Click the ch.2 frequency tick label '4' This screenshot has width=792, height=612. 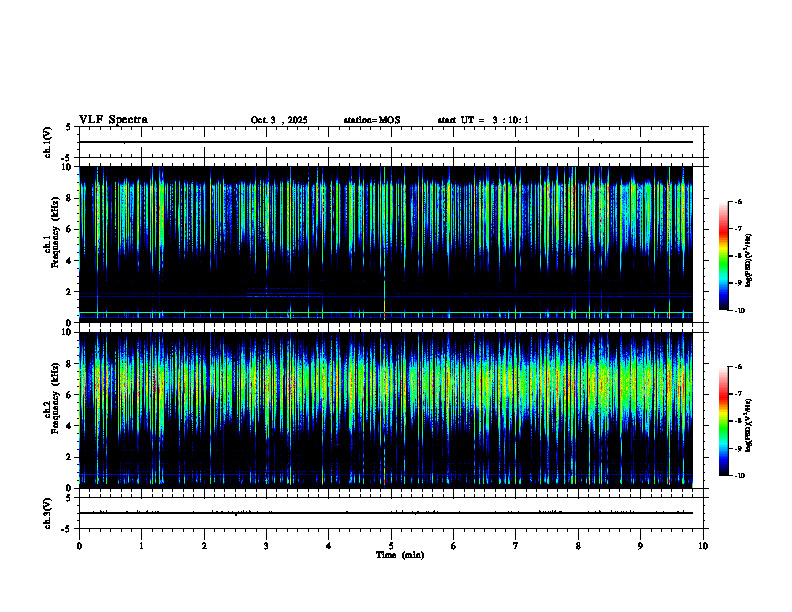[x=70, y=426]
